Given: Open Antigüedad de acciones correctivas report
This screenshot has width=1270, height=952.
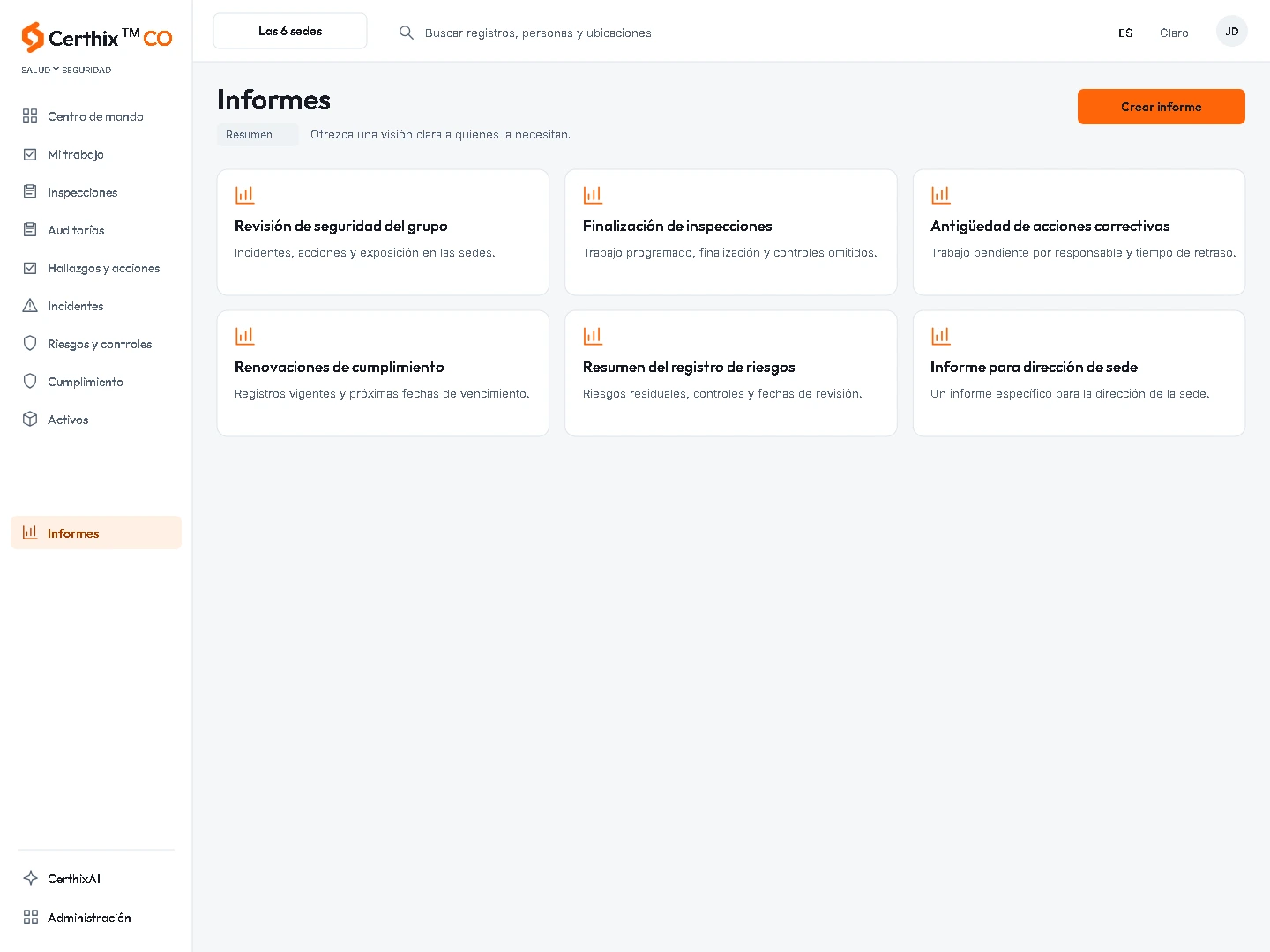Looking at the screenshot, I should pos(1079,232).
